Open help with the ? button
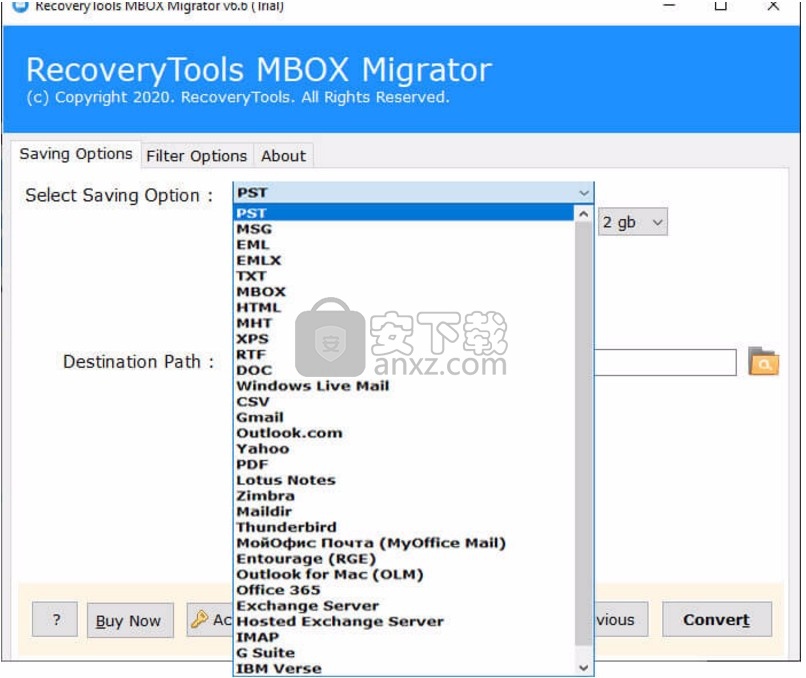Viewport: 806px width, 678px height. (x=55, y=619)
